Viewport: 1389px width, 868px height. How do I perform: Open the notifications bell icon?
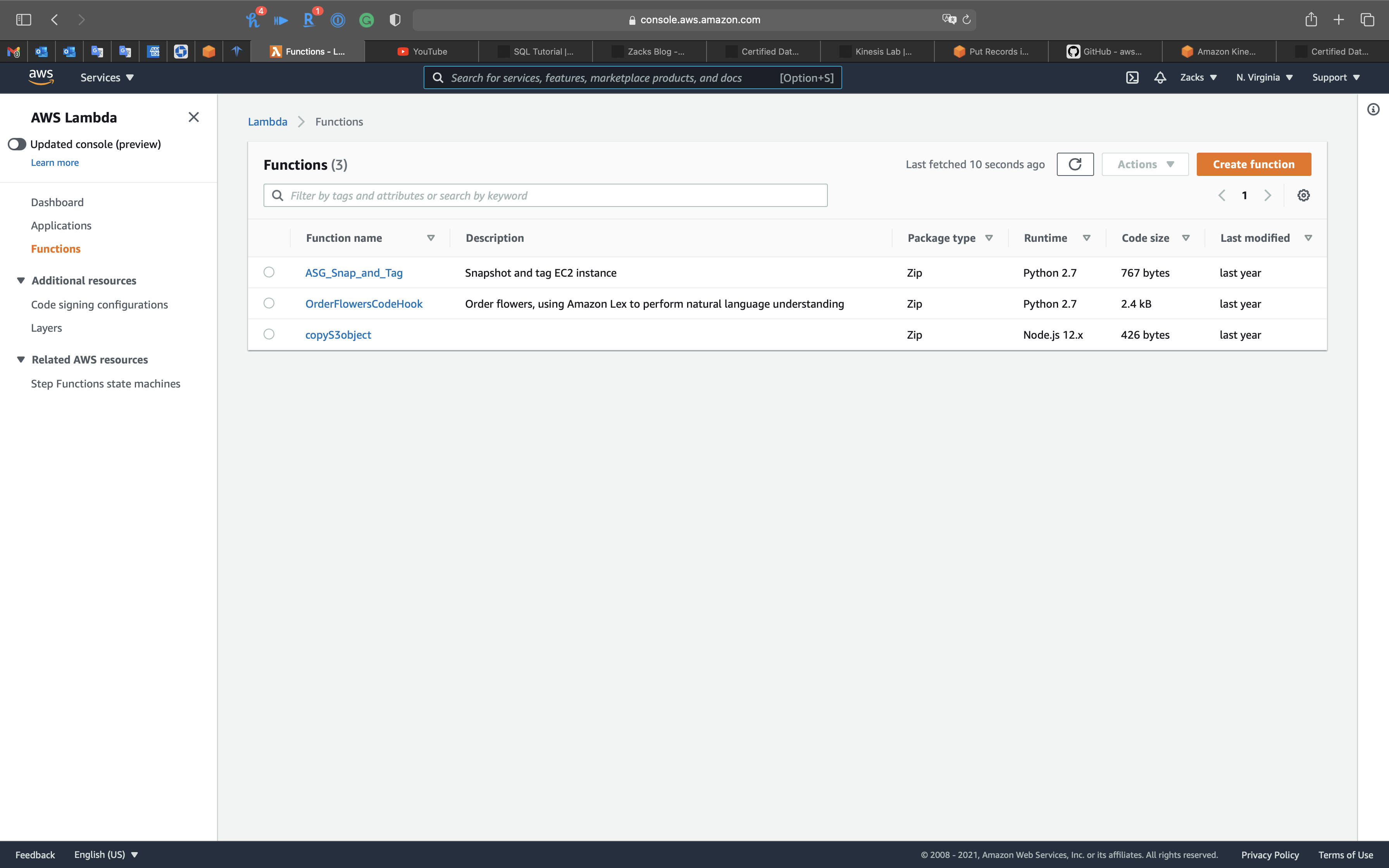click(1160, 77)
